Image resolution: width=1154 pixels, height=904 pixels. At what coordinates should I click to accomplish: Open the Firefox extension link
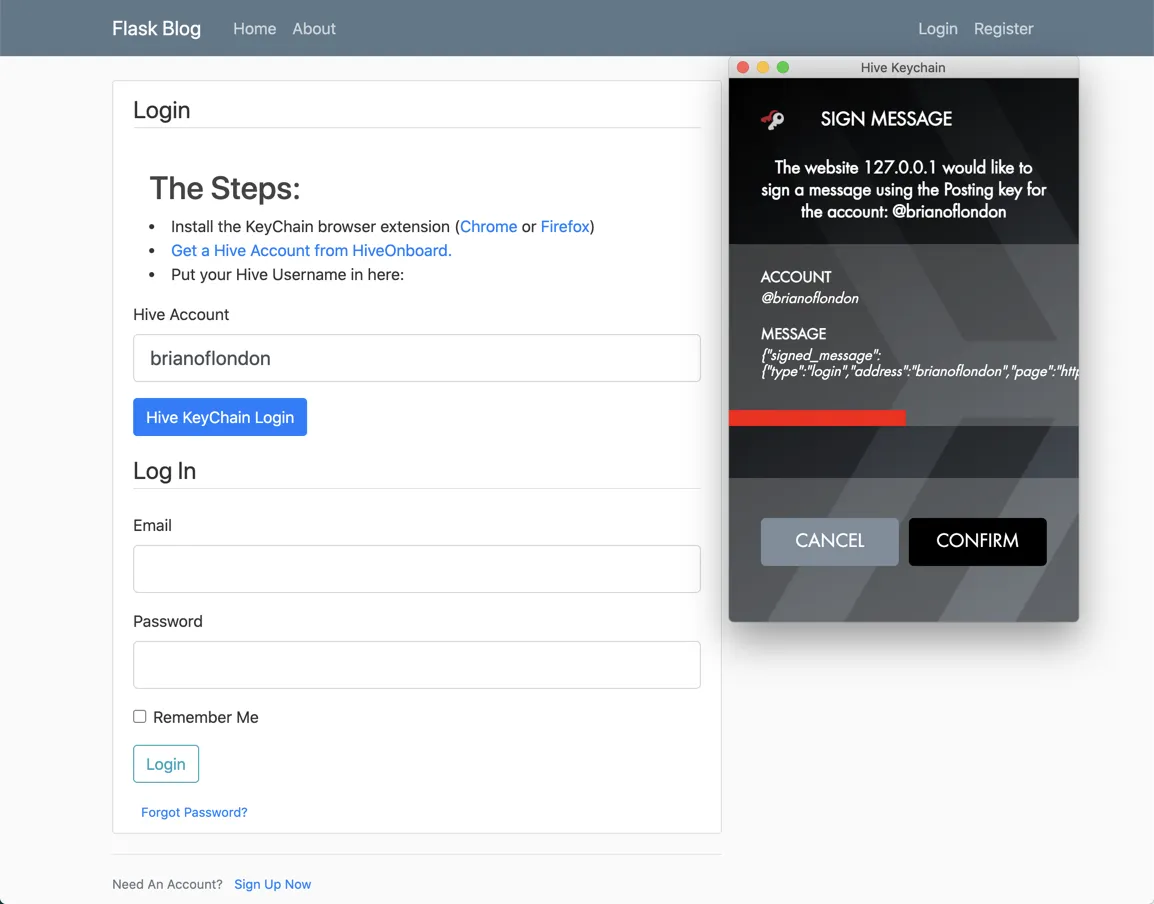coord(565,226)
